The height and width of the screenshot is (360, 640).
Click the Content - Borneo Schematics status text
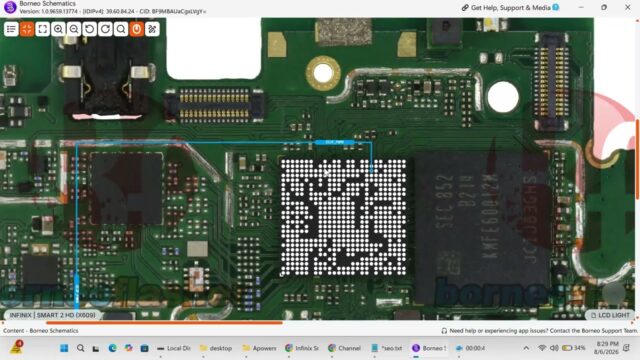click(41, 331)
